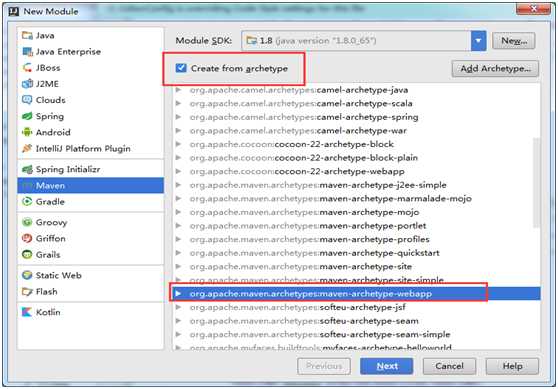The image size is (558, 389).
Task: Choose Kotlin module type
Action: [90, 312]
